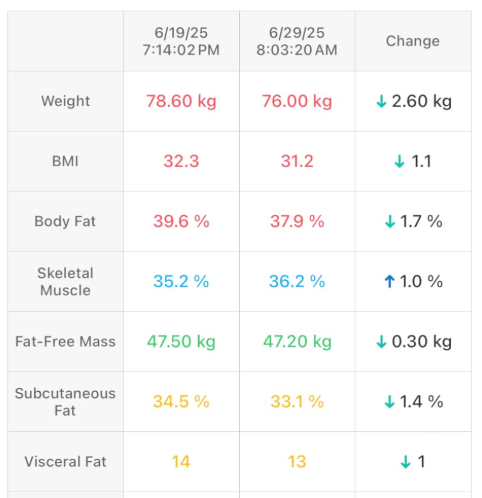
Task: Click the Fat-Free Mass decrease arrow
Action: [x=381, y=342]
